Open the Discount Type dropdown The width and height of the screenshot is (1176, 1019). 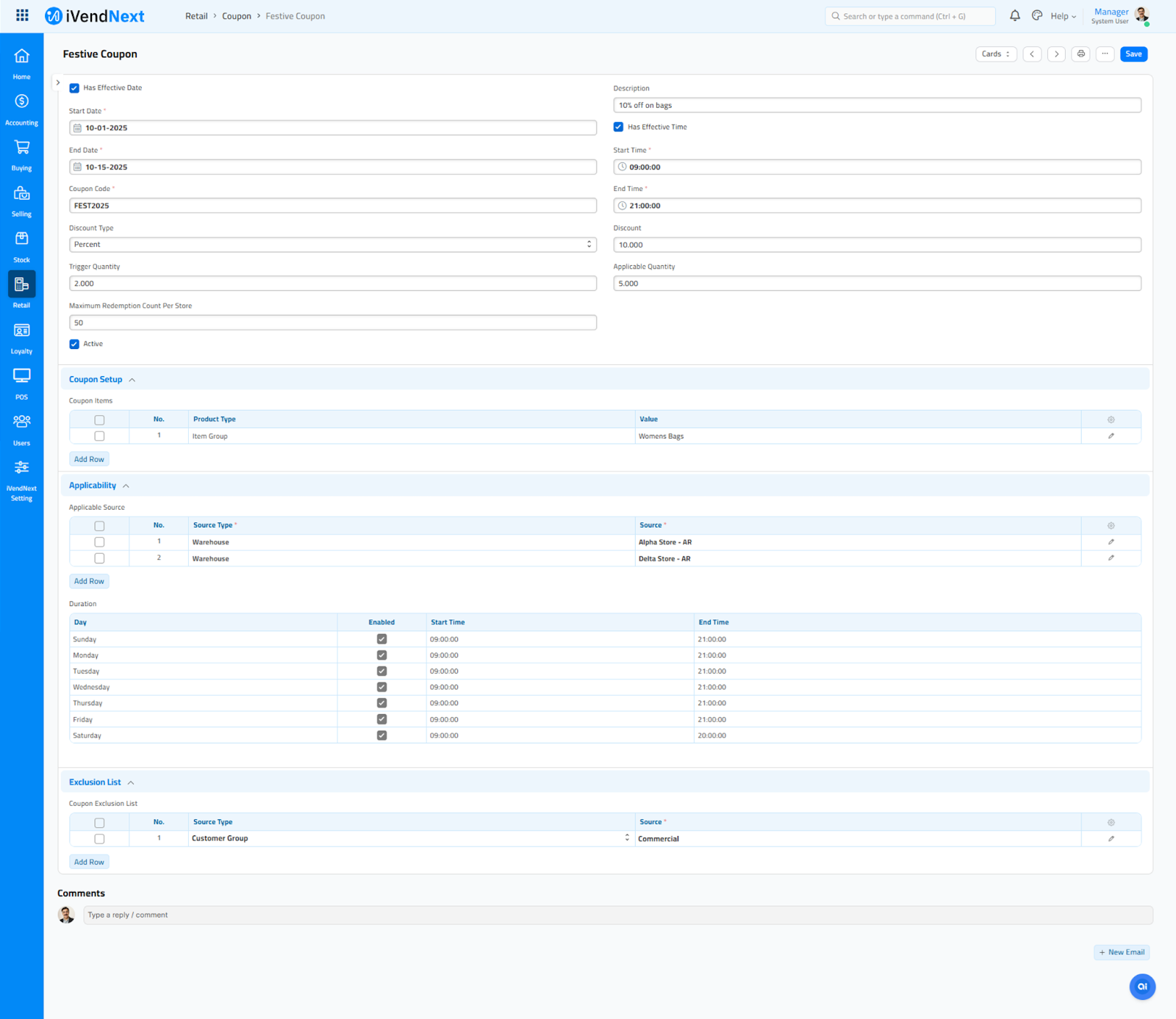[332, 245]
